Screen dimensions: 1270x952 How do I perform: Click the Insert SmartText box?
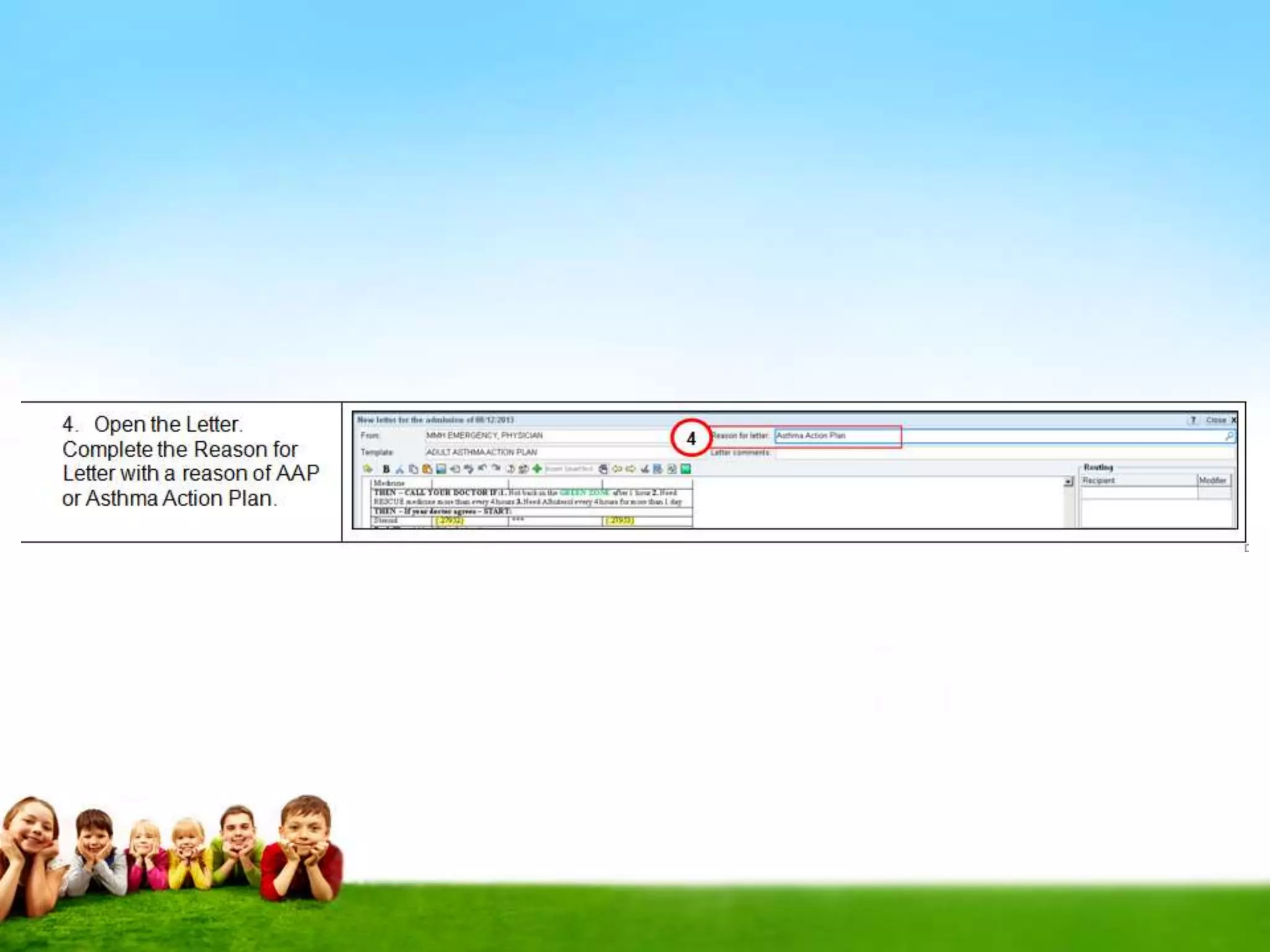click(x=569, y=469)
